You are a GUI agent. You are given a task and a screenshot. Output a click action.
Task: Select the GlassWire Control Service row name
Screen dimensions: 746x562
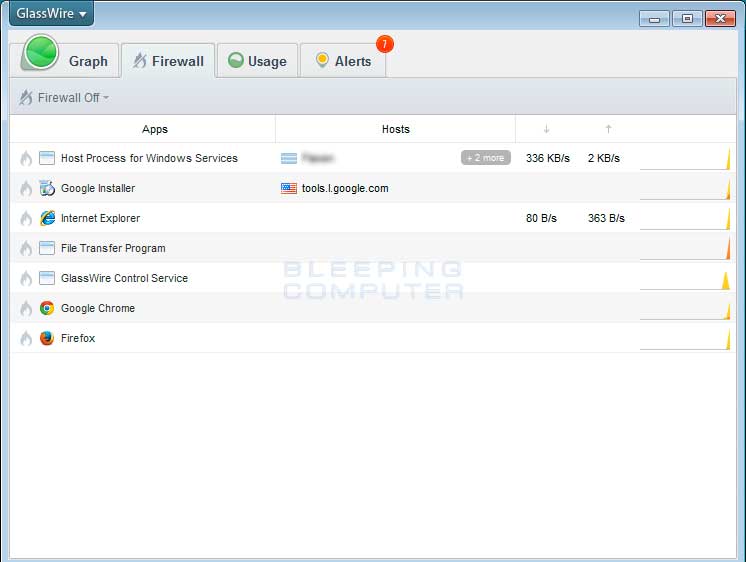[125, 278]
